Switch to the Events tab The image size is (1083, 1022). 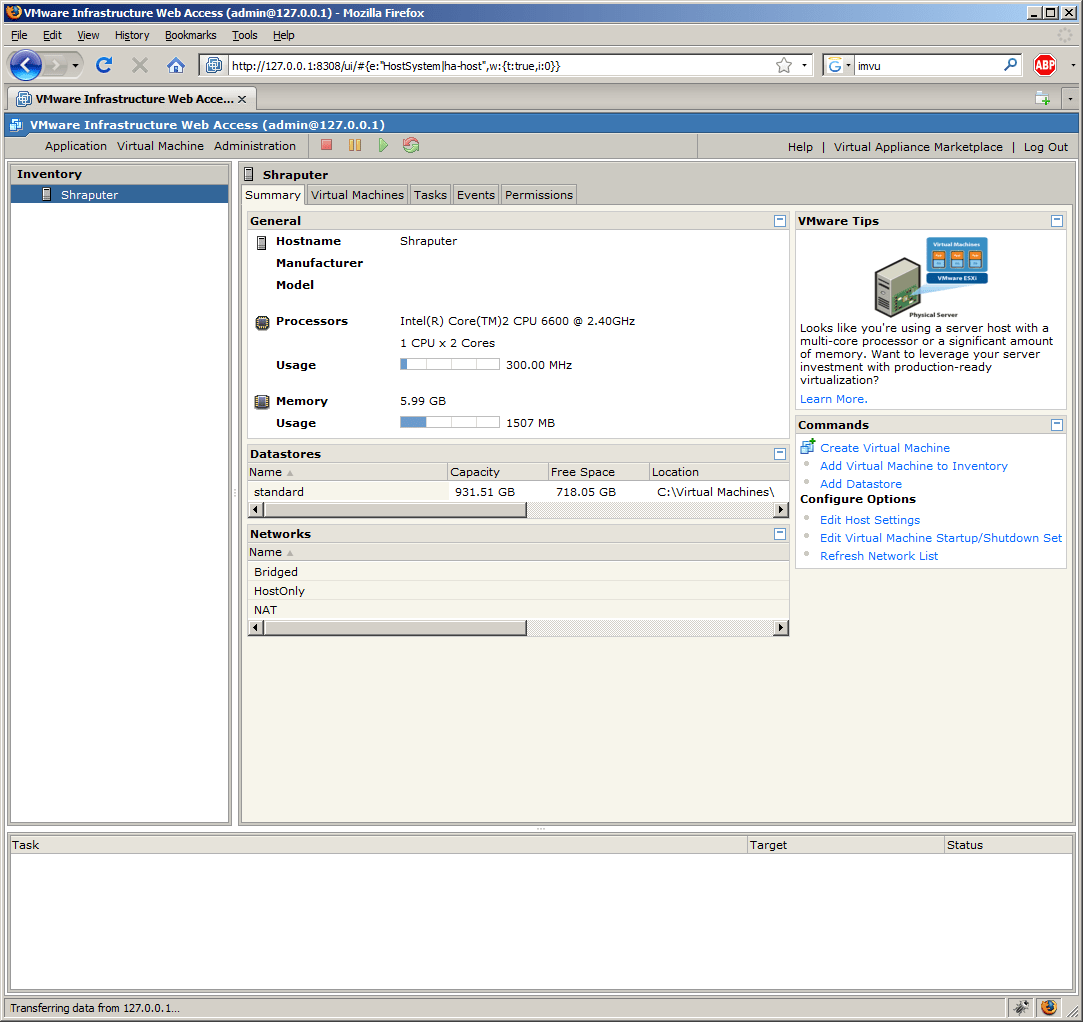[476, 195]
